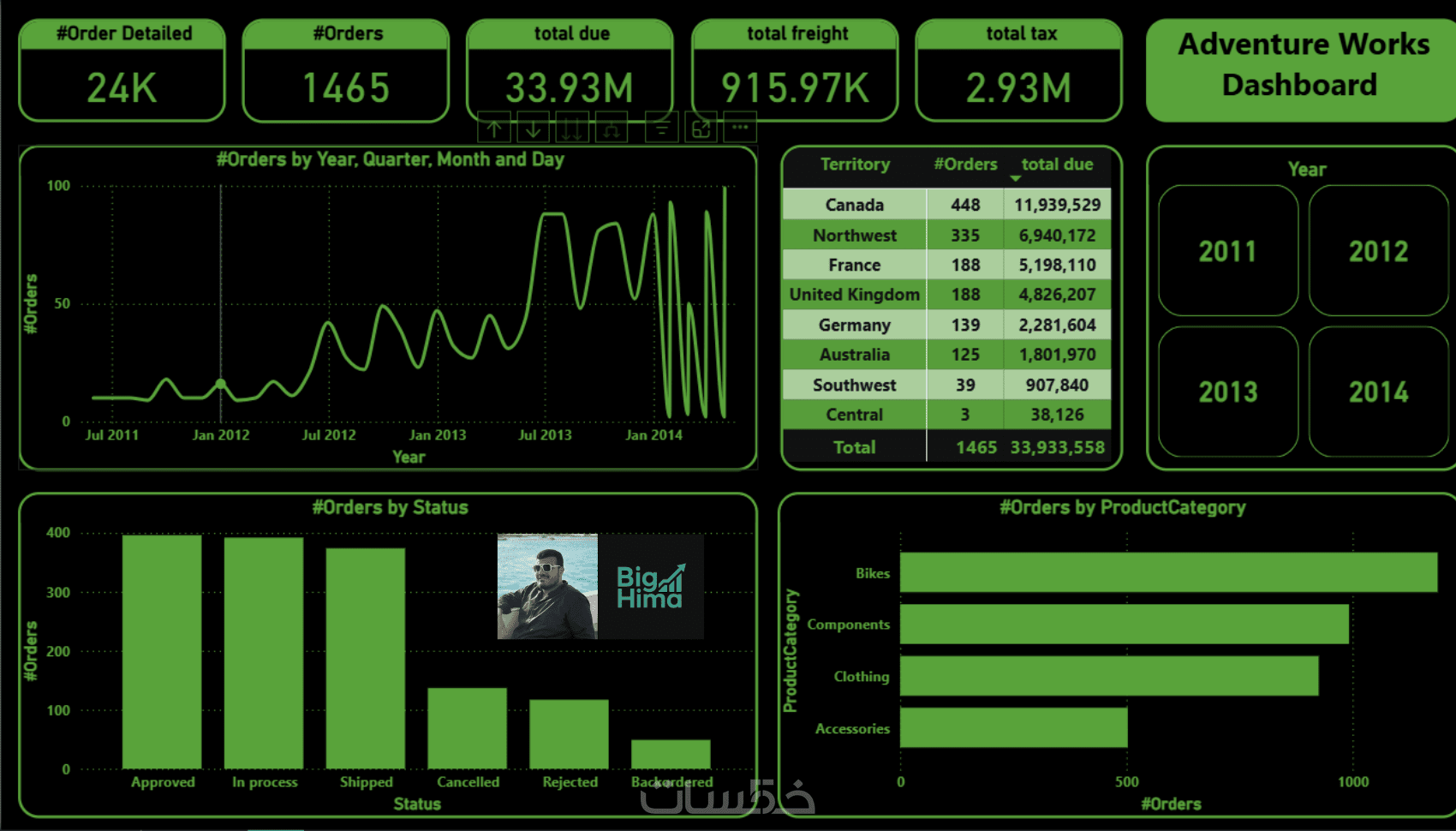
Task: Select the #Orders 1465 card
Action: 346,70
